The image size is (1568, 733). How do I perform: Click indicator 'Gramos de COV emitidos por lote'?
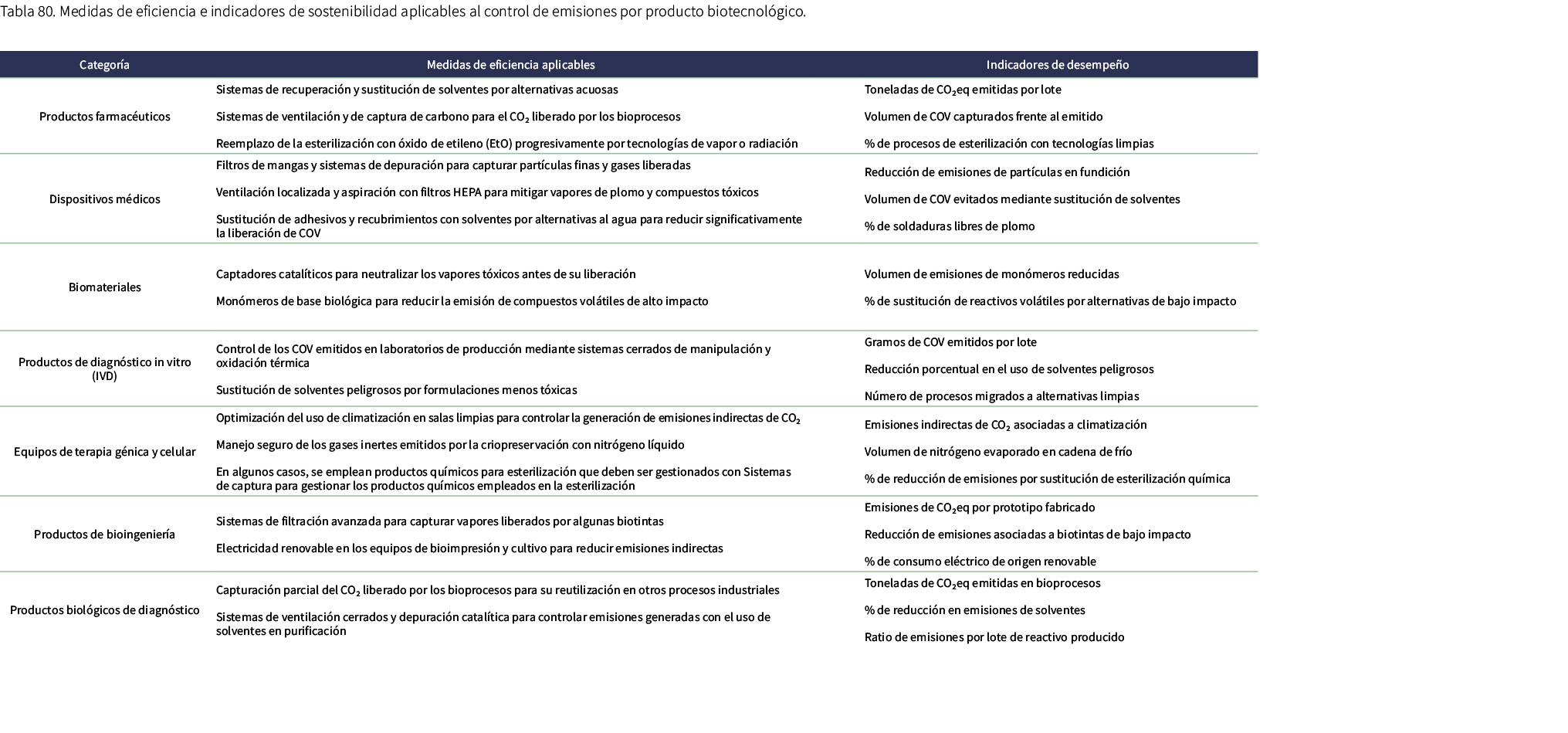(x=950, y=342)
